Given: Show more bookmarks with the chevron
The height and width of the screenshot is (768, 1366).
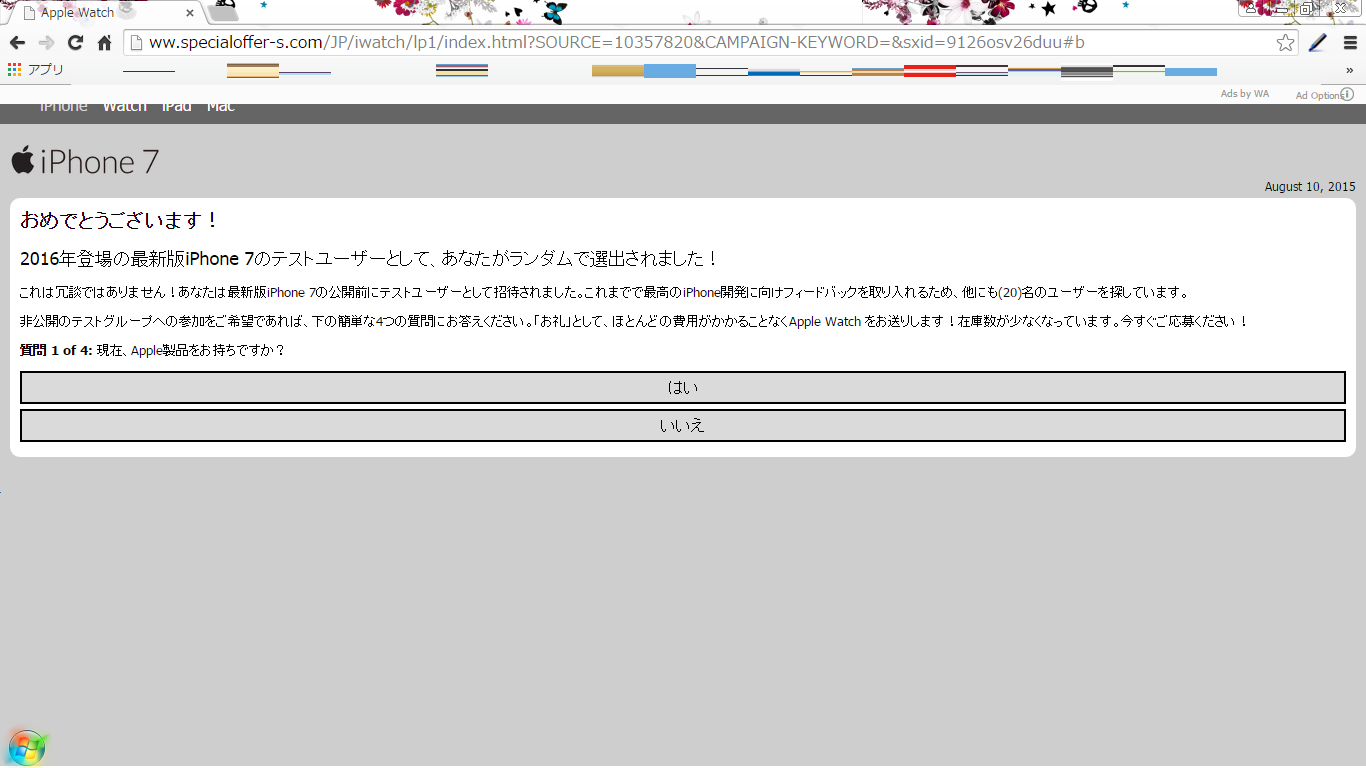Looking at the screenshot, I should pos(1350,70).
